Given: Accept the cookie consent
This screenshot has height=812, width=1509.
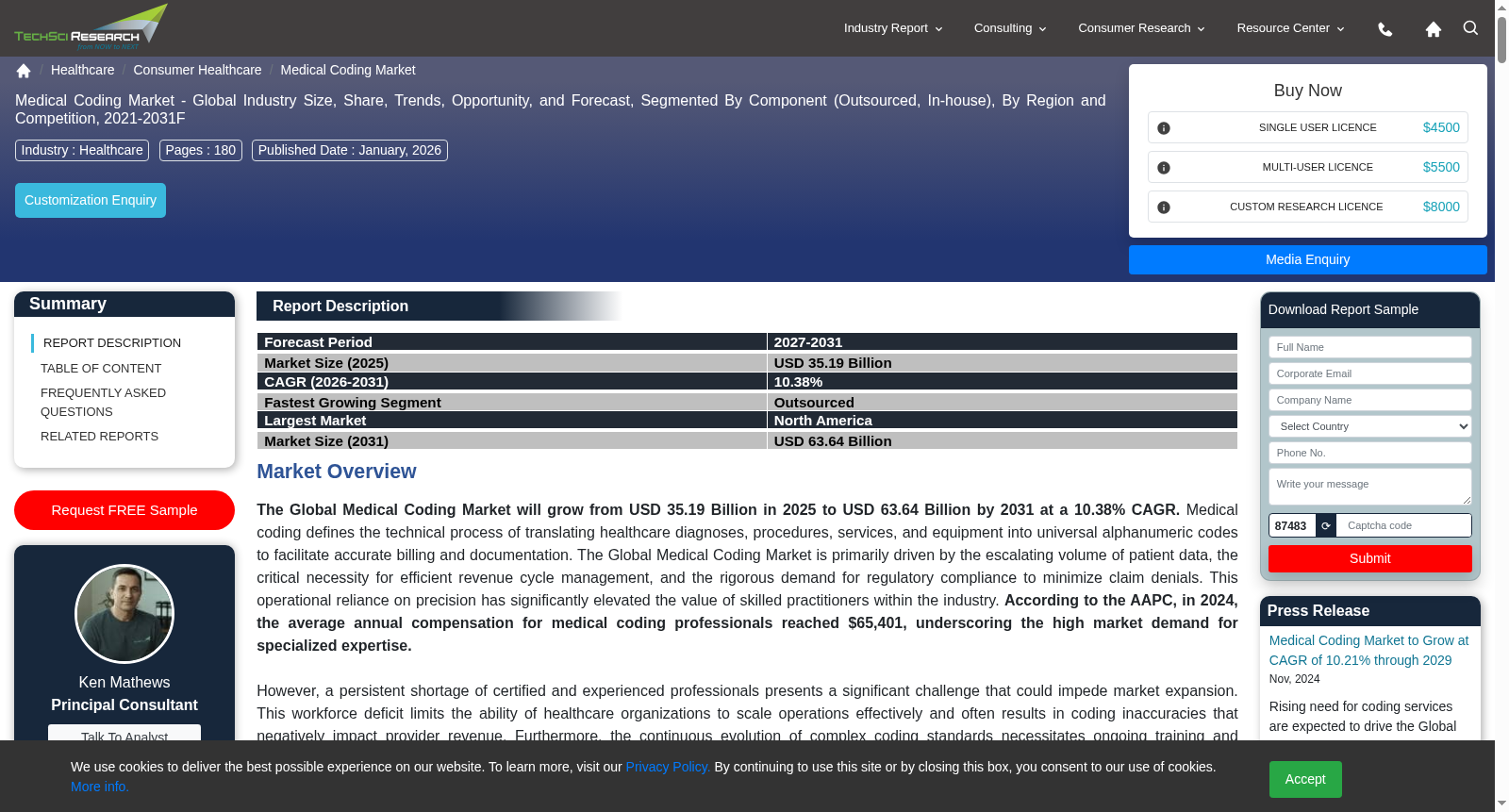Looking at the screenshot, I should point(1305,779).
